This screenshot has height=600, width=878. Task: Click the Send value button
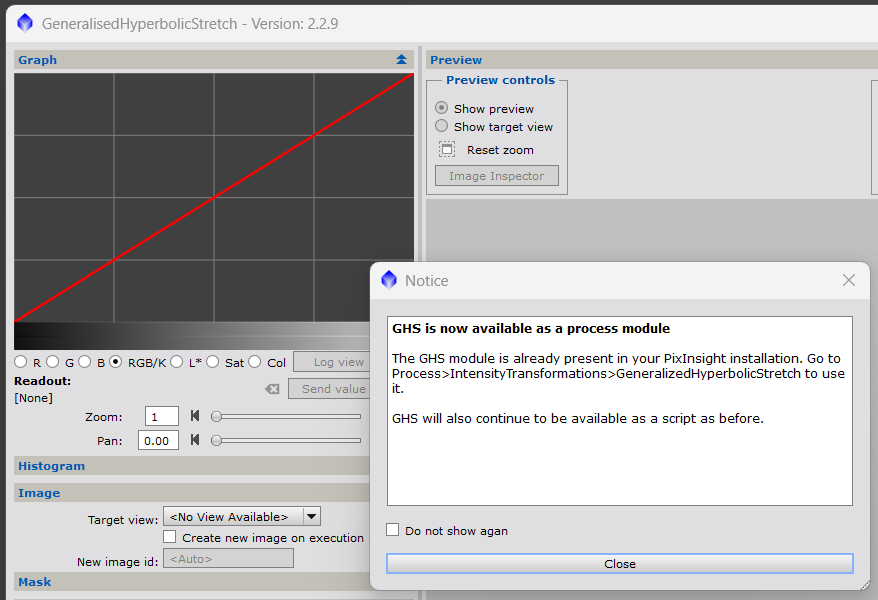(x=329, y=388)
